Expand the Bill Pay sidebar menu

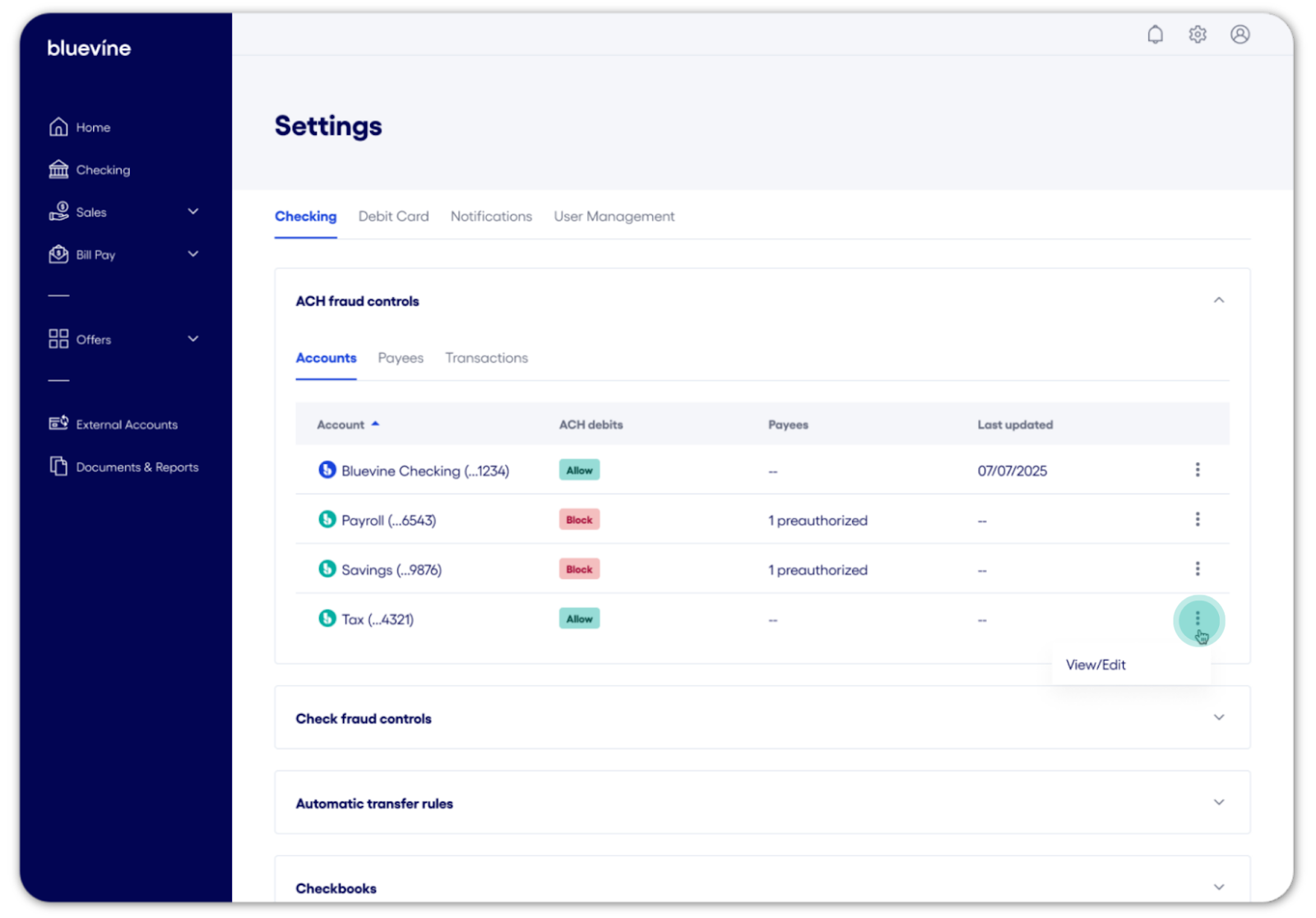point(192,254)
